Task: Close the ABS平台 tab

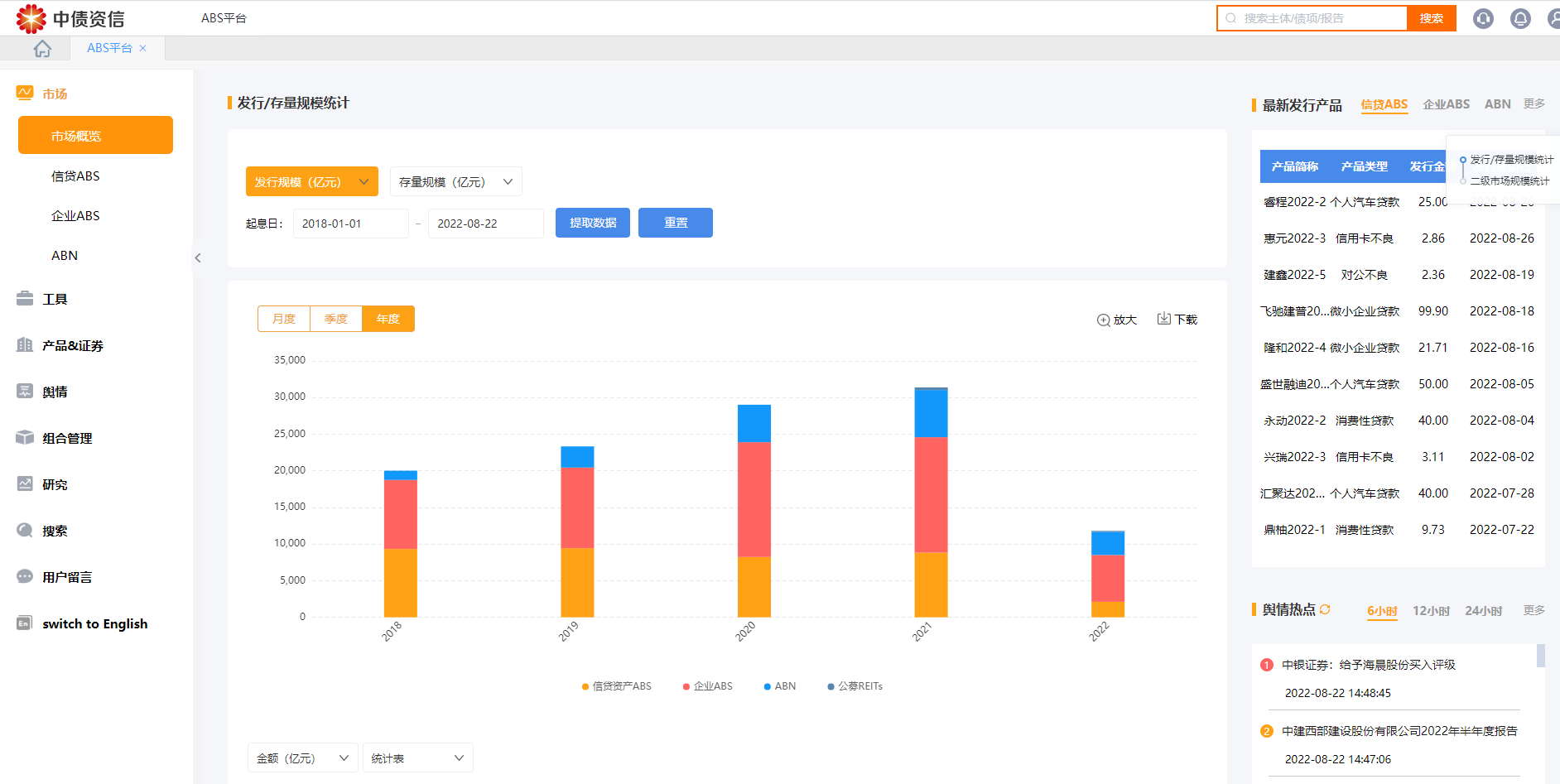Action: tap(143, 48)
